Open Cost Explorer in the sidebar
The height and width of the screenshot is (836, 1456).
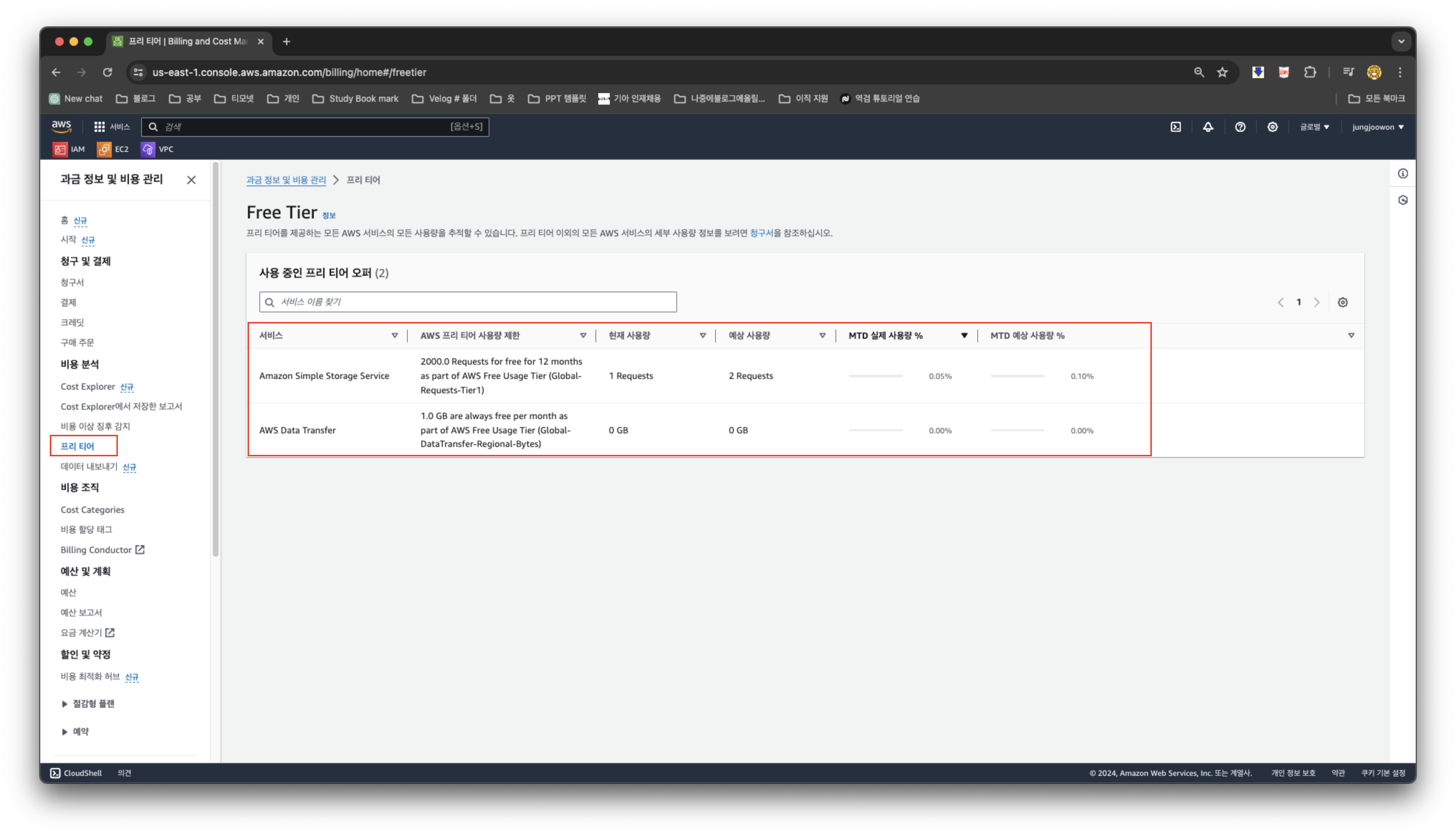tap(88, 386)
